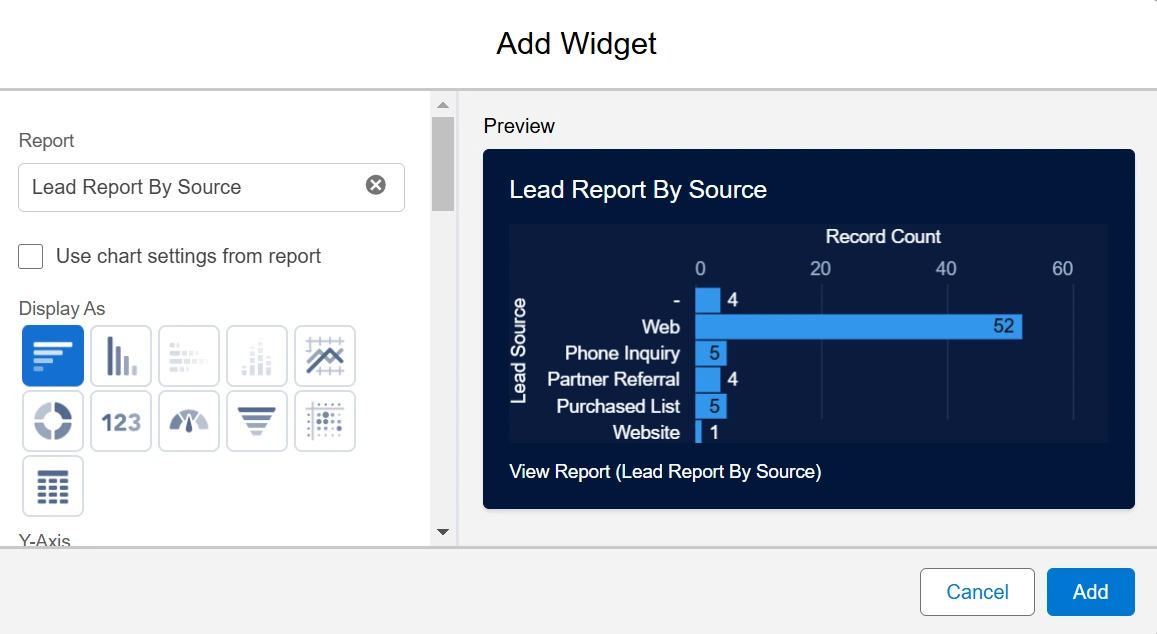This screenshot has height=634, width=1157.
Task: Open the View Report link in preview
Action: [x=665, y=472]
